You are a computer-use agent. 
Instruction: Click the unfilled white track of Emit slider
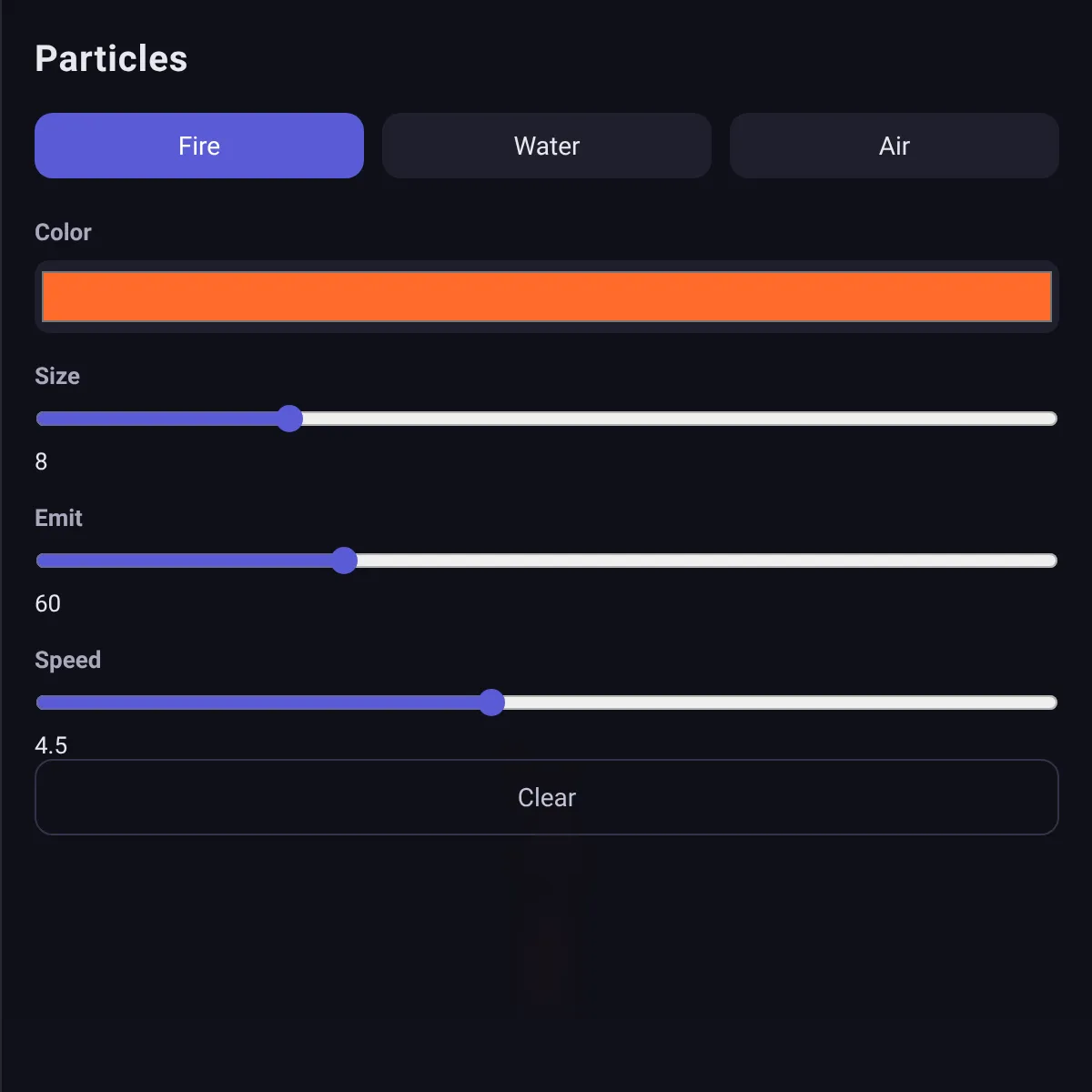coord(707,561)
